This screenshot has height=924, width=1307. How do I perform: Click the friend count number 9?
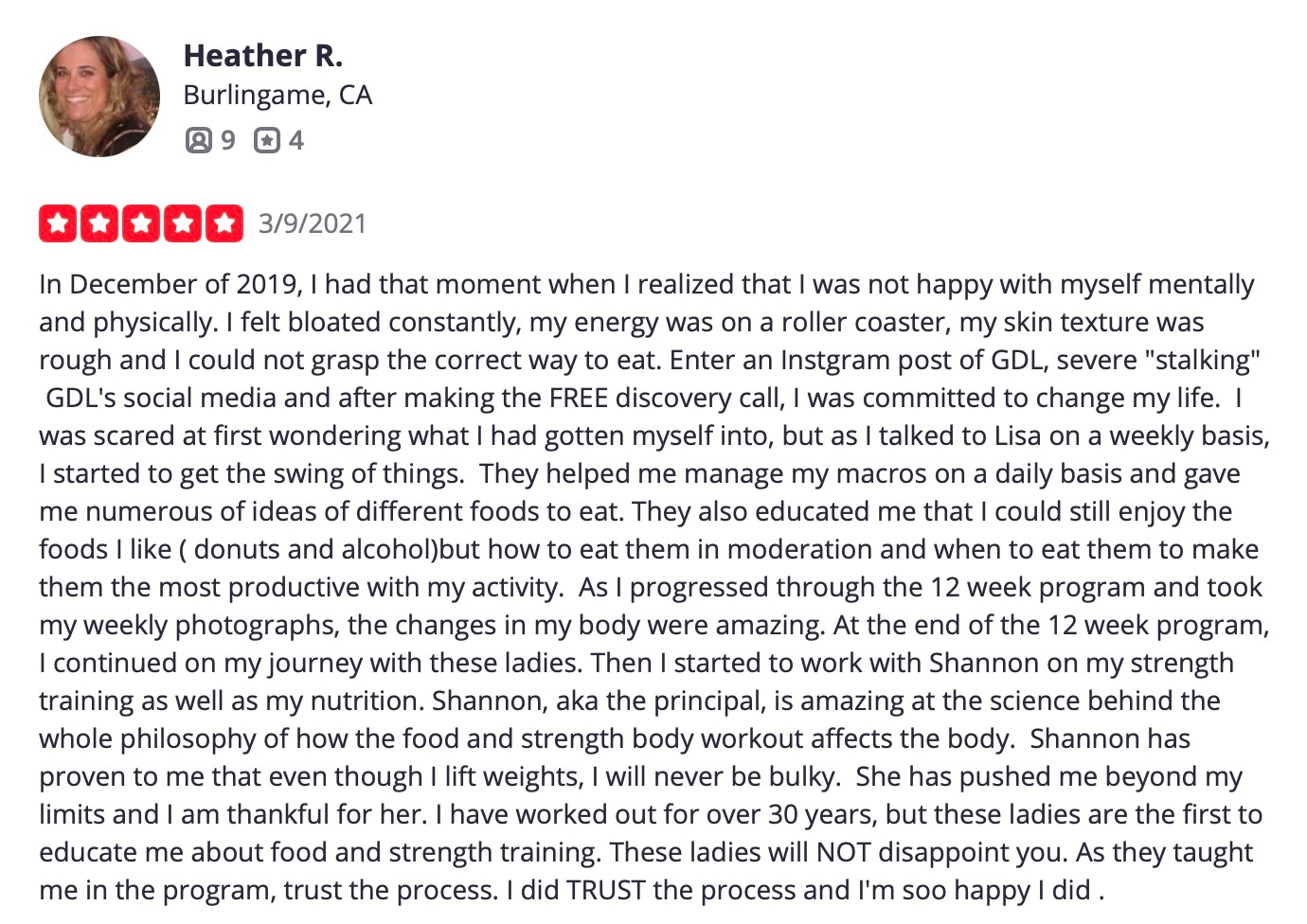click(x=227, y=141)
